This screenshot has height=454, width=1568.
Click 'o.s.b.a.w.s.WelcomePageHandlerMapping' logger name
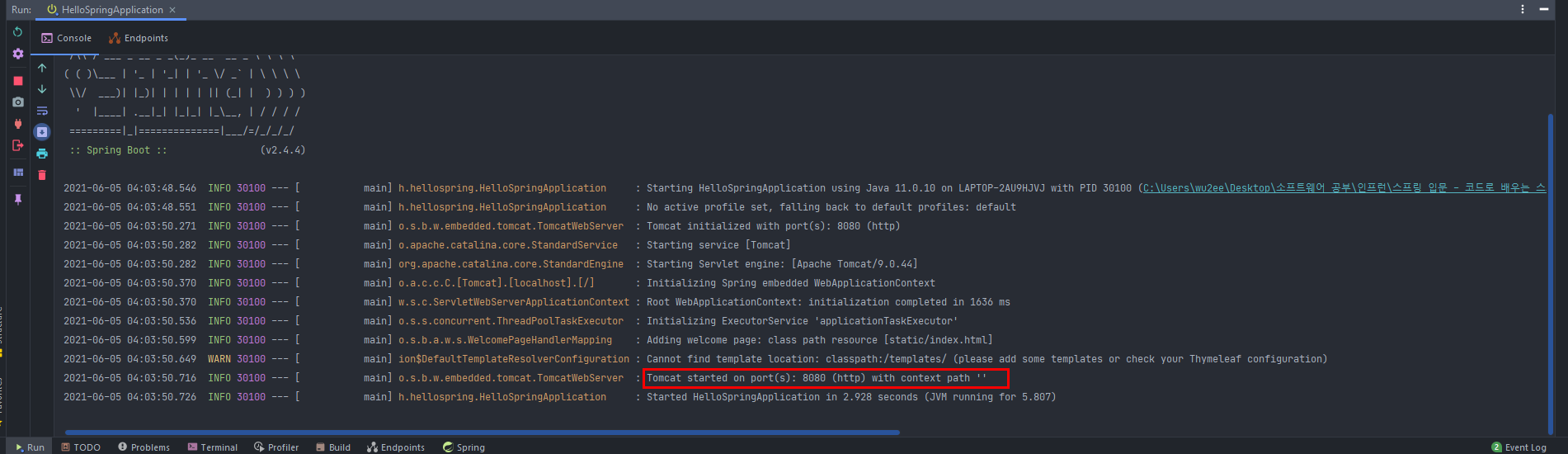click(505, 340)
